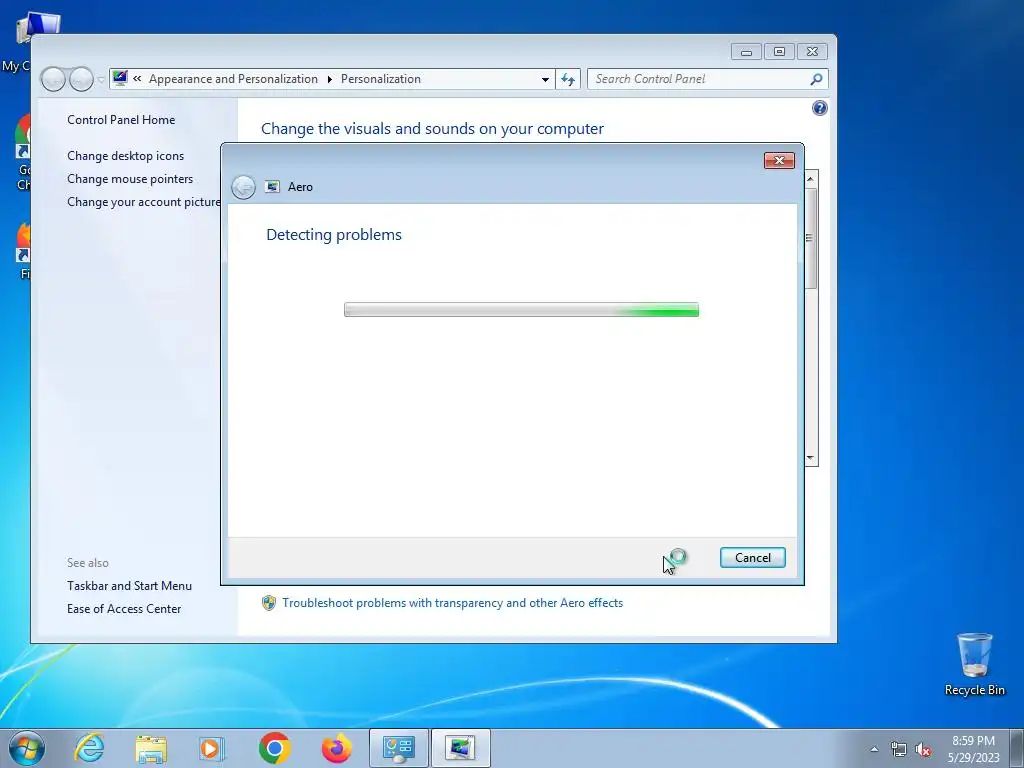Cancel the Aero troubleshooter
The height and width of the screenshot is (768, 1024).
coord(752,558)
